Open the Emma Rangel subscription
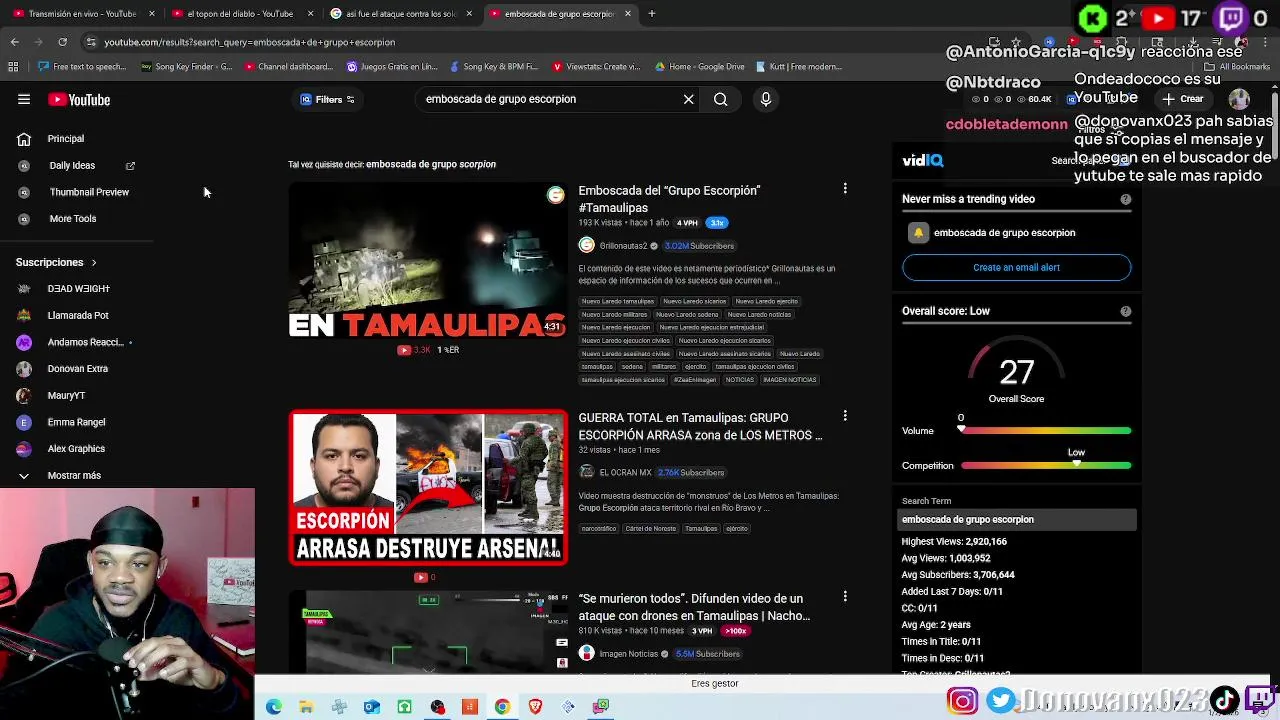The image size is (1280, 720). coord(76,422)
